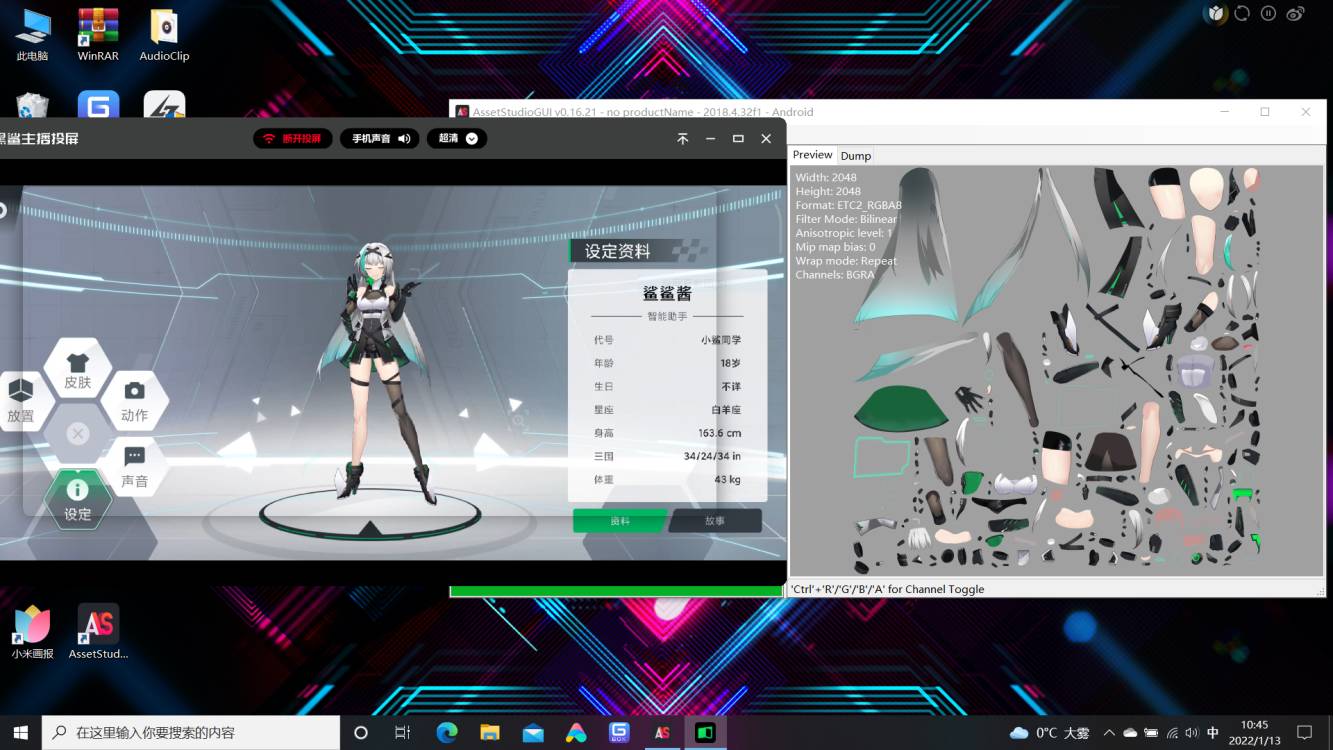Toggle the 中 input method indicator
1333x750 pixels.
[1213, 732]
